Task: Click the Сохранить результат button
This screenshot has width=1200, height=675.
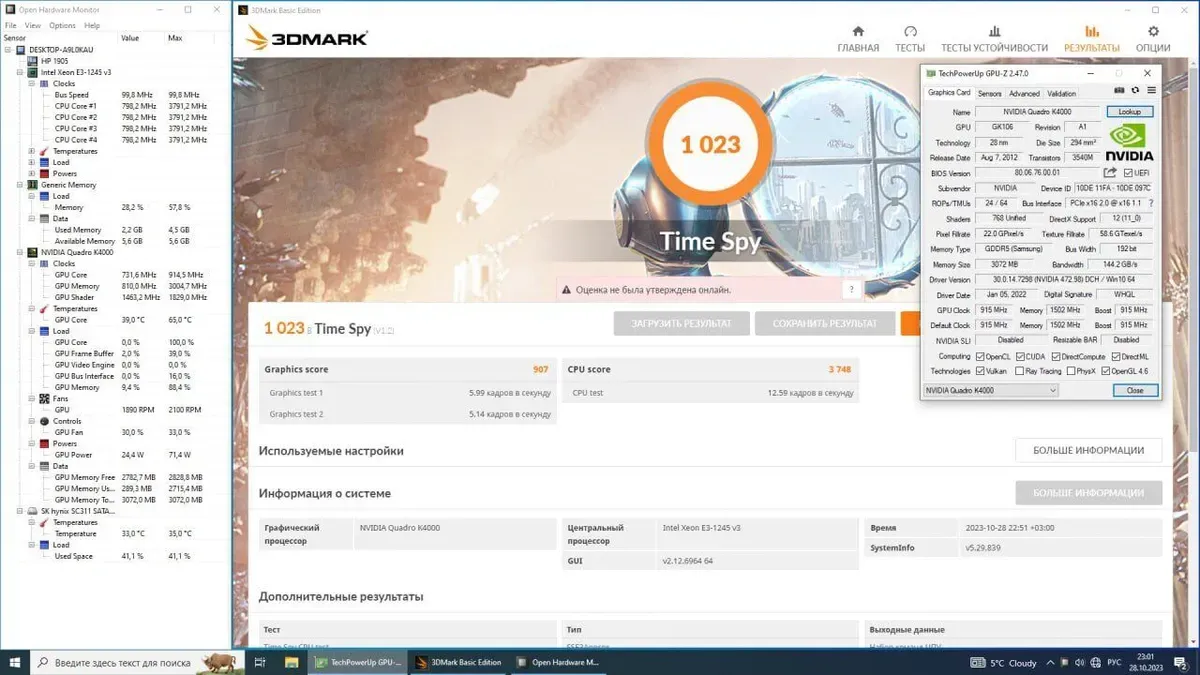Action: (x=824, y=323)
